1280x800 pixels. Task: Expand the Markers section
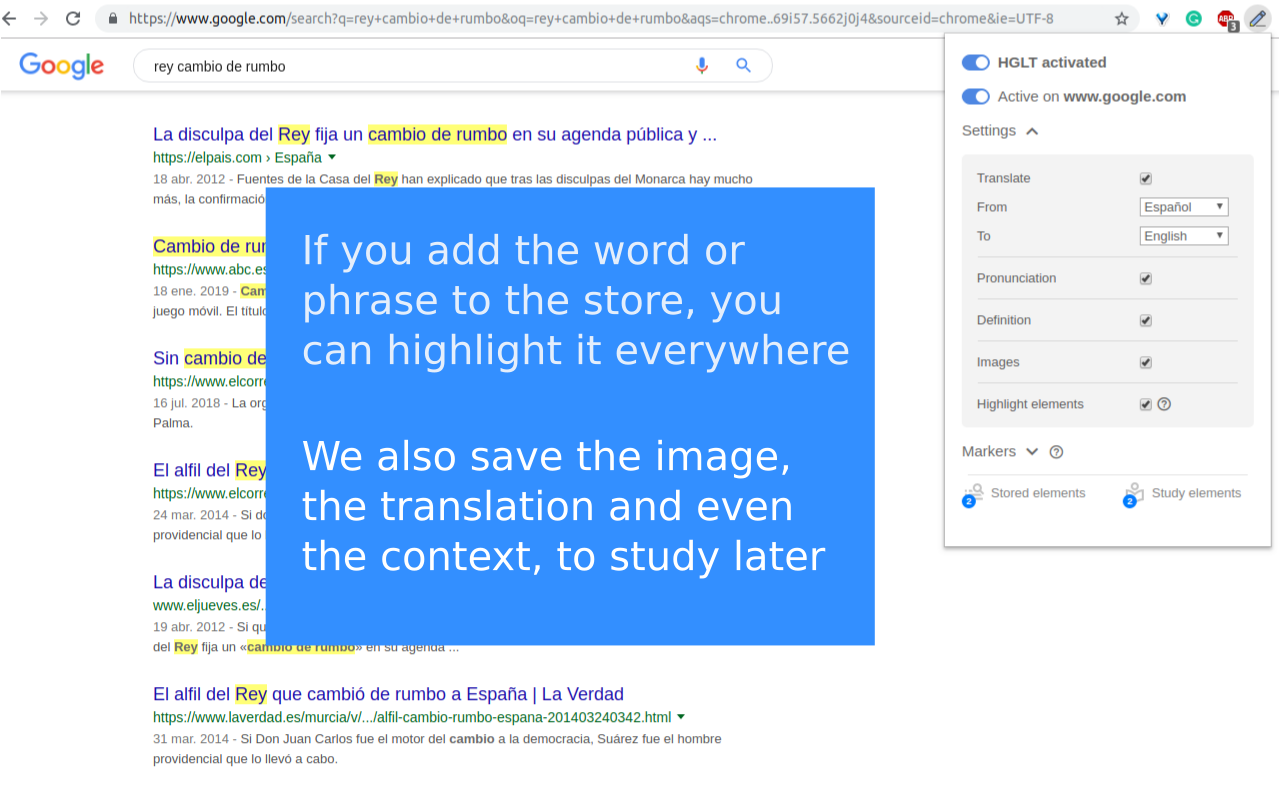pos(1000,452)
